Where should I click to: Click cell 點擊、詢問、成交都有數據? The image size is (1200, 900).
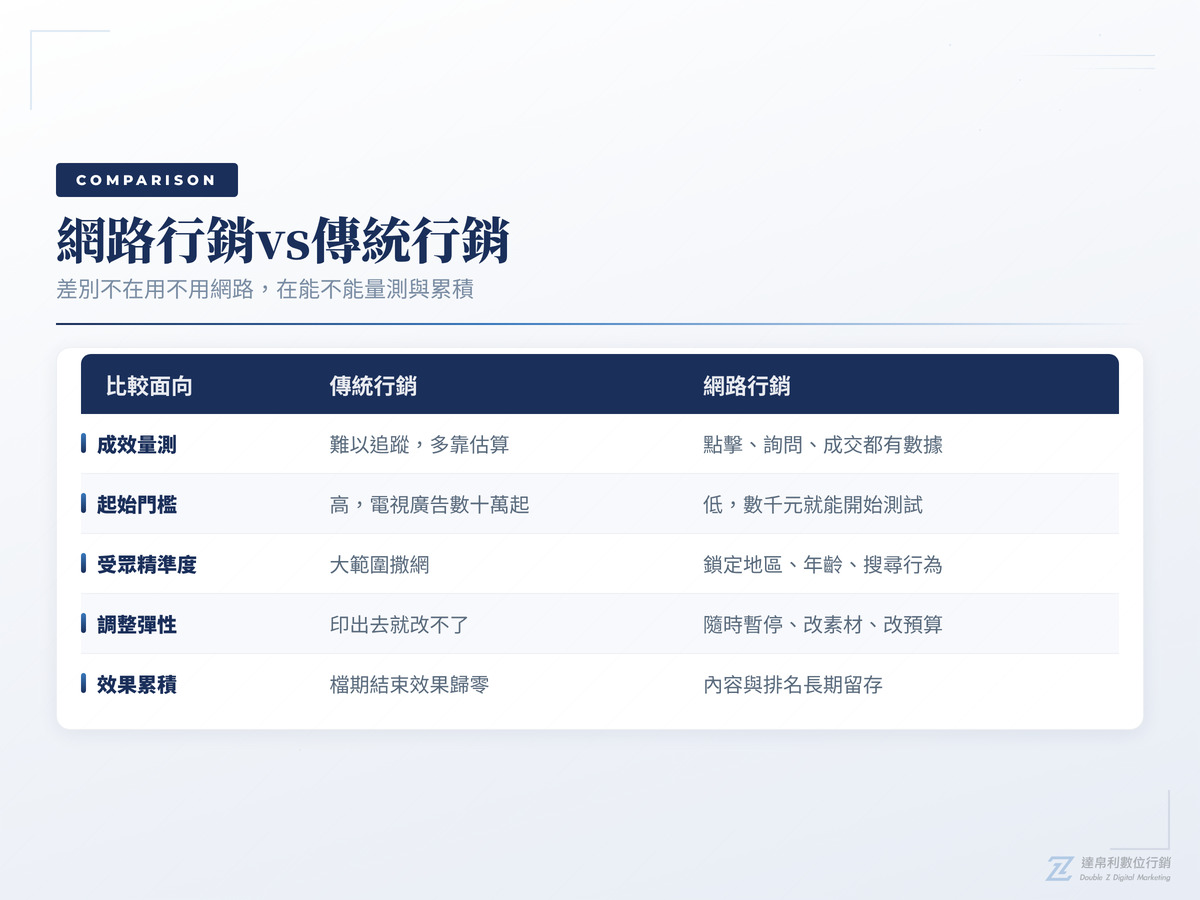pos(823,445)
